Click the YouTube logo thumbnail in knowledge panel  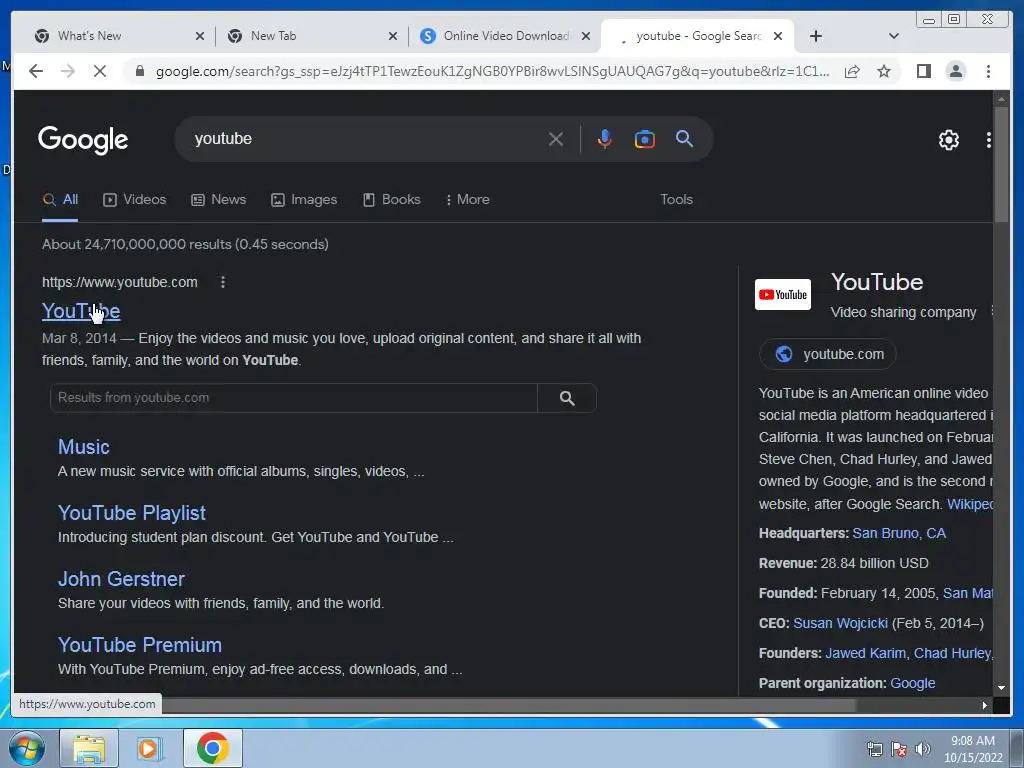[x=782, y=295]
